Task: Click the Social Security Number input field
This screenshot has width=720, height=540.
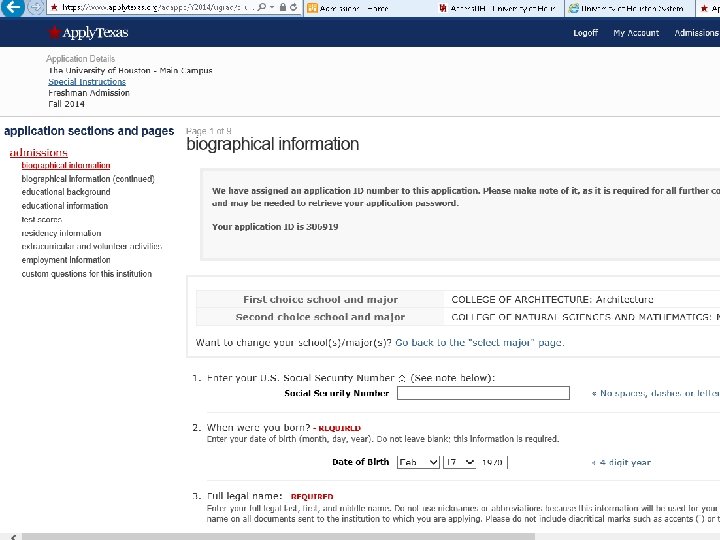Action: (x=483, y=393)
